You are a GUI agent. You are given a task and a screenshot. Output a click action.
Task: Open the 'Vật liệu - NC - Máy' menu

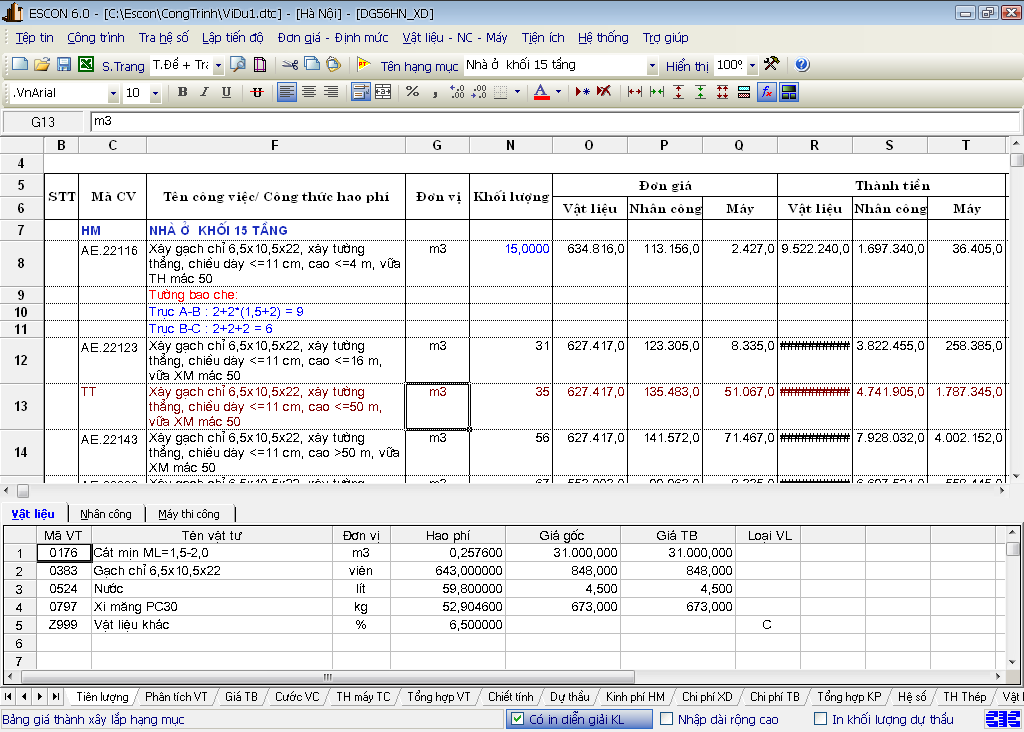[454, 38]
